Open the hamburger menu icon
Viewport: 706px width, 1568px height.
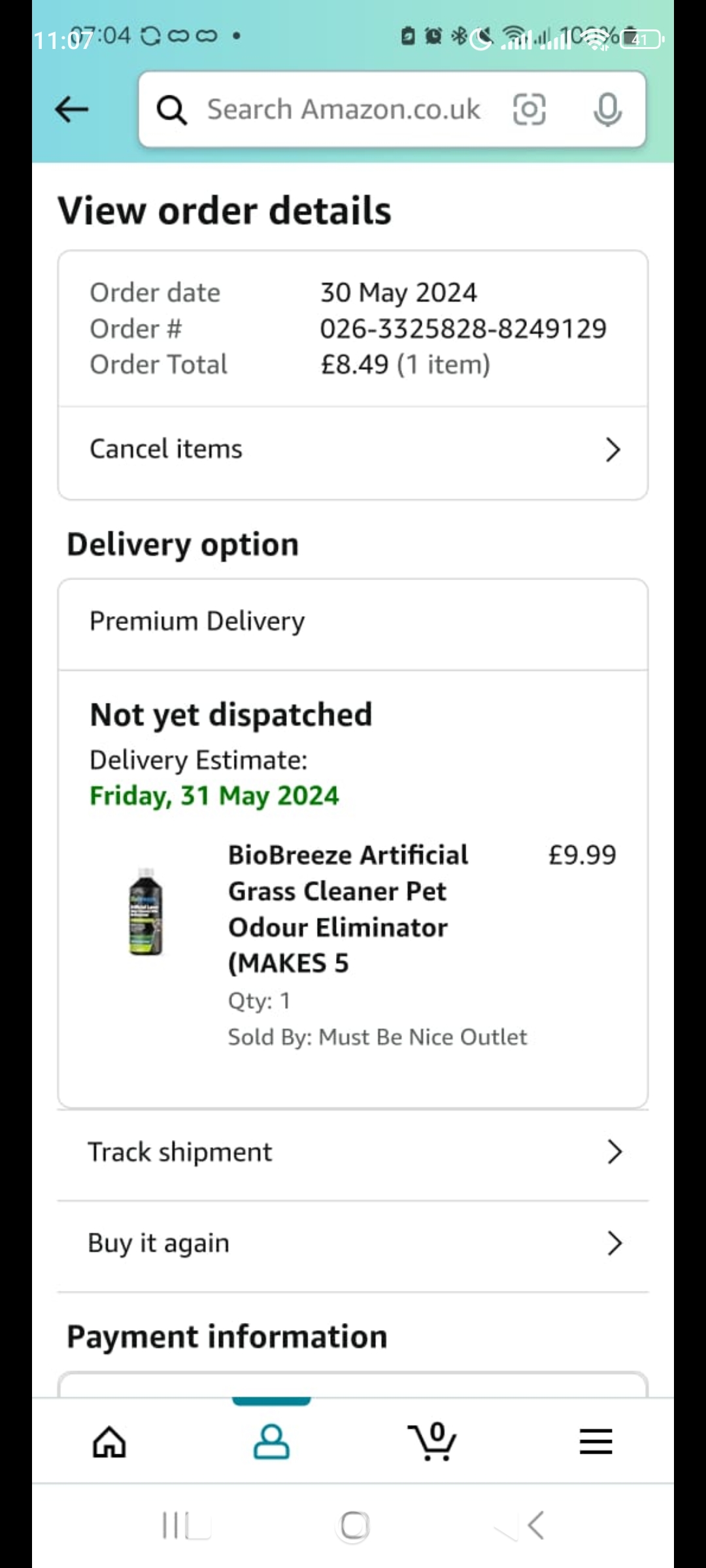coord(596,1441)
